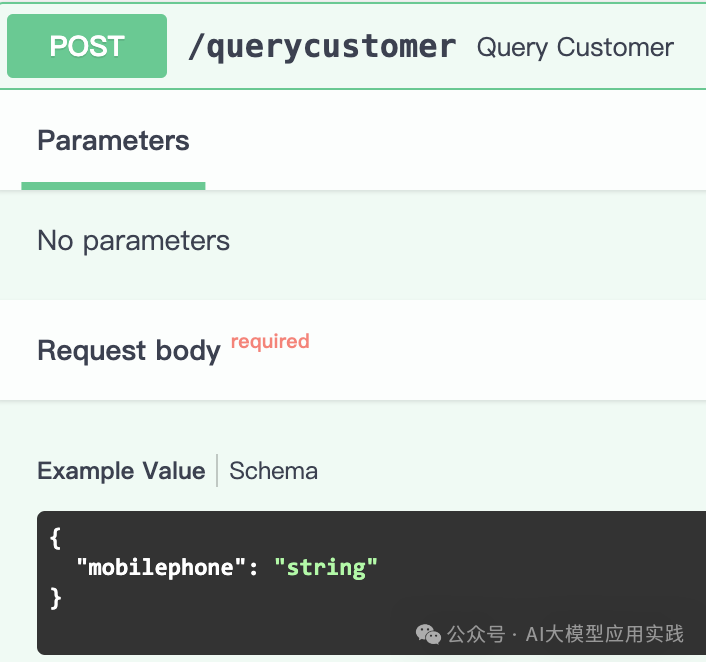Click the WeChat logo watermark icon
The width and height of the screenshot is (706, 662).
(x=428, y=634)
